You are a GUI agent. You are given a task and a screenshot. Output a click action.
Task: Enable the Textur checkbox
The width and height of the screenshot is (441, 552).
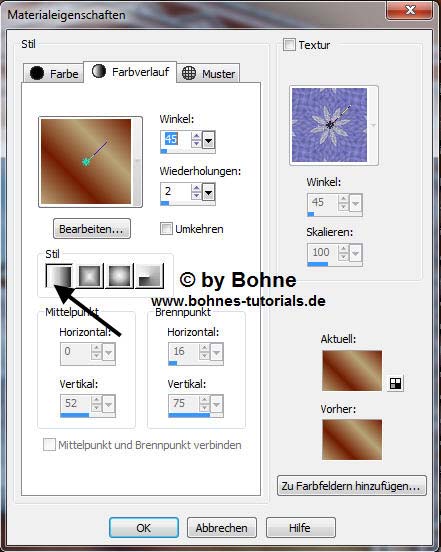[x=289, y=45]
